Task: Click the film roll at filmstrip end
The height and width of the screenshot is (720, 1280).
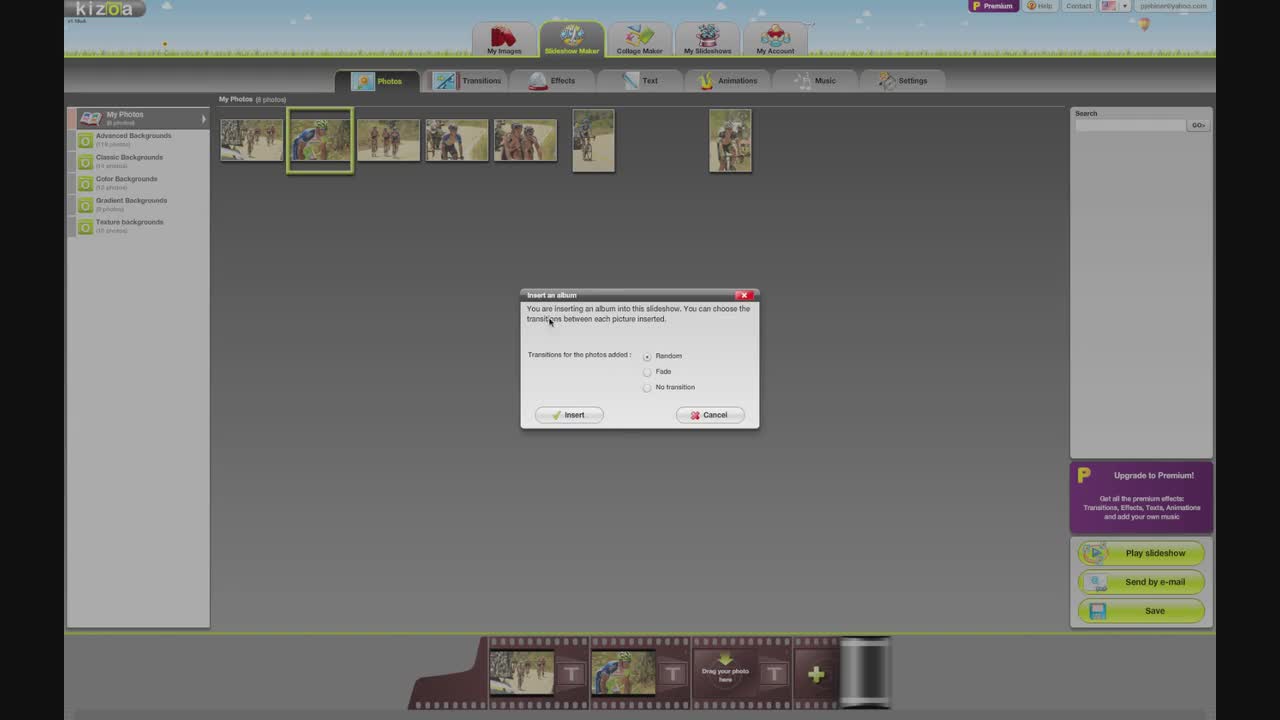Action: tap(865, 672)
